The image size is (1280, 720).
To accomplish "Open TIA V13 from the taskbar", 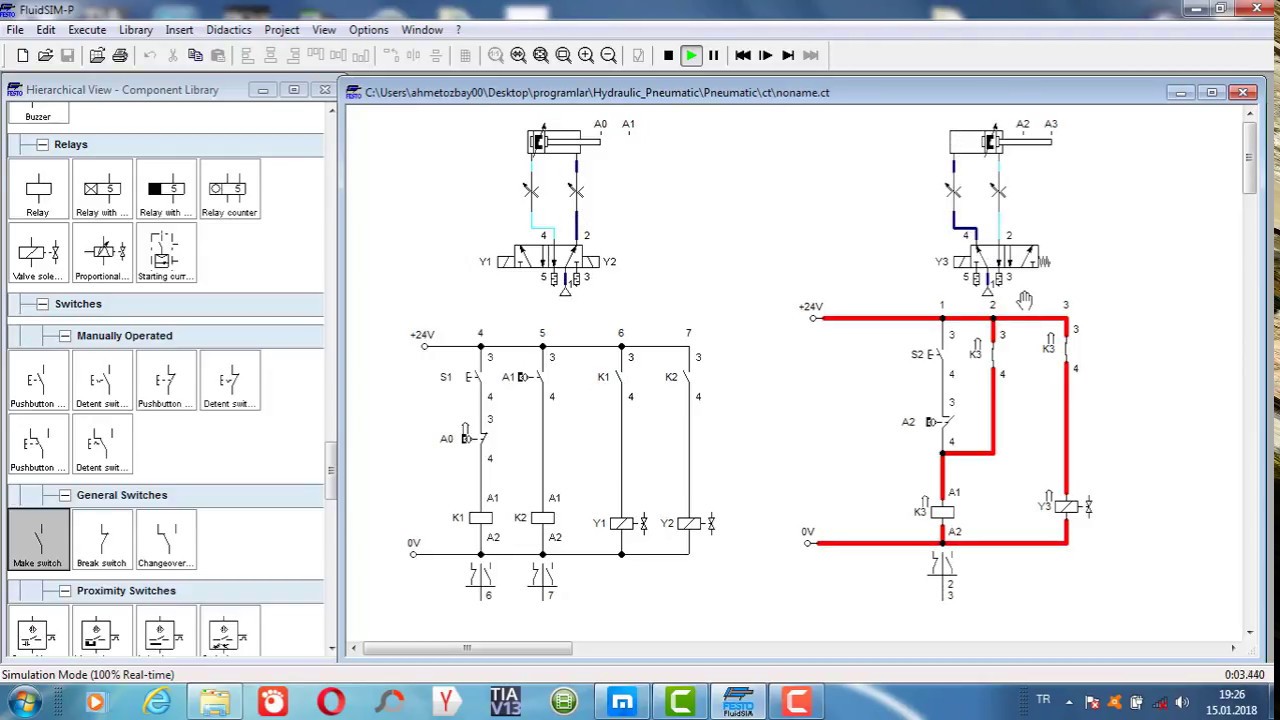I will (505, 702).
